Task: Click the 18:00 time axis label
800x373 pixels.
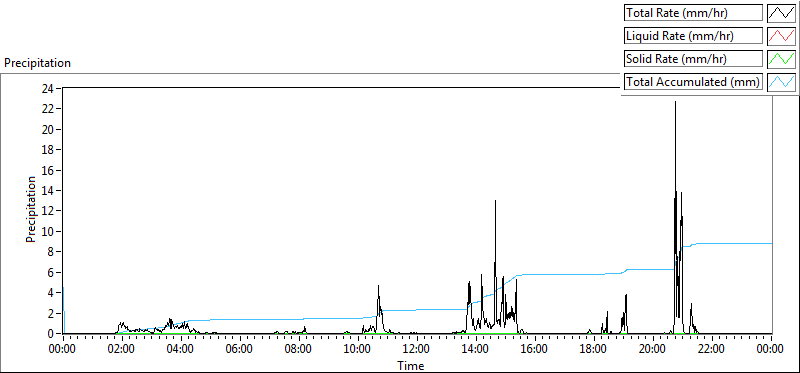Action: (x=594, y=350)
